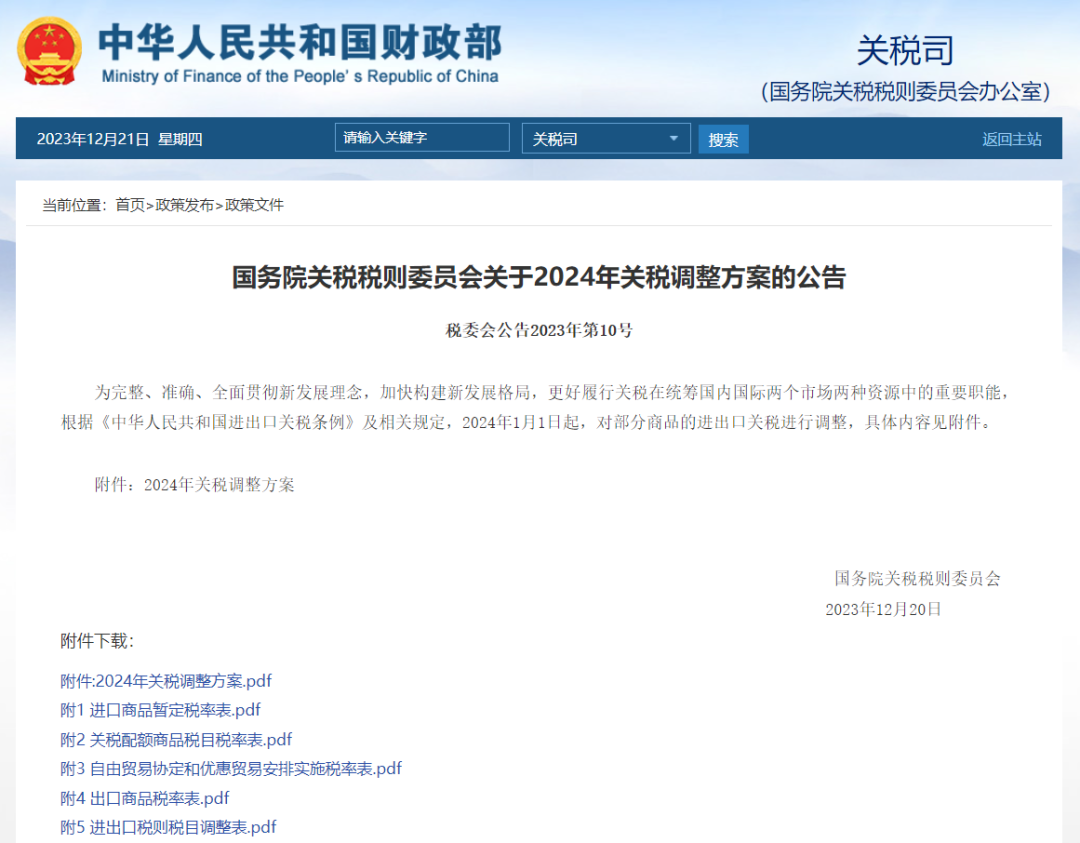Open 附5 进出口税则税目调整表.pdf
This screenshot has height=843, width=1080.
click(168, 827)
